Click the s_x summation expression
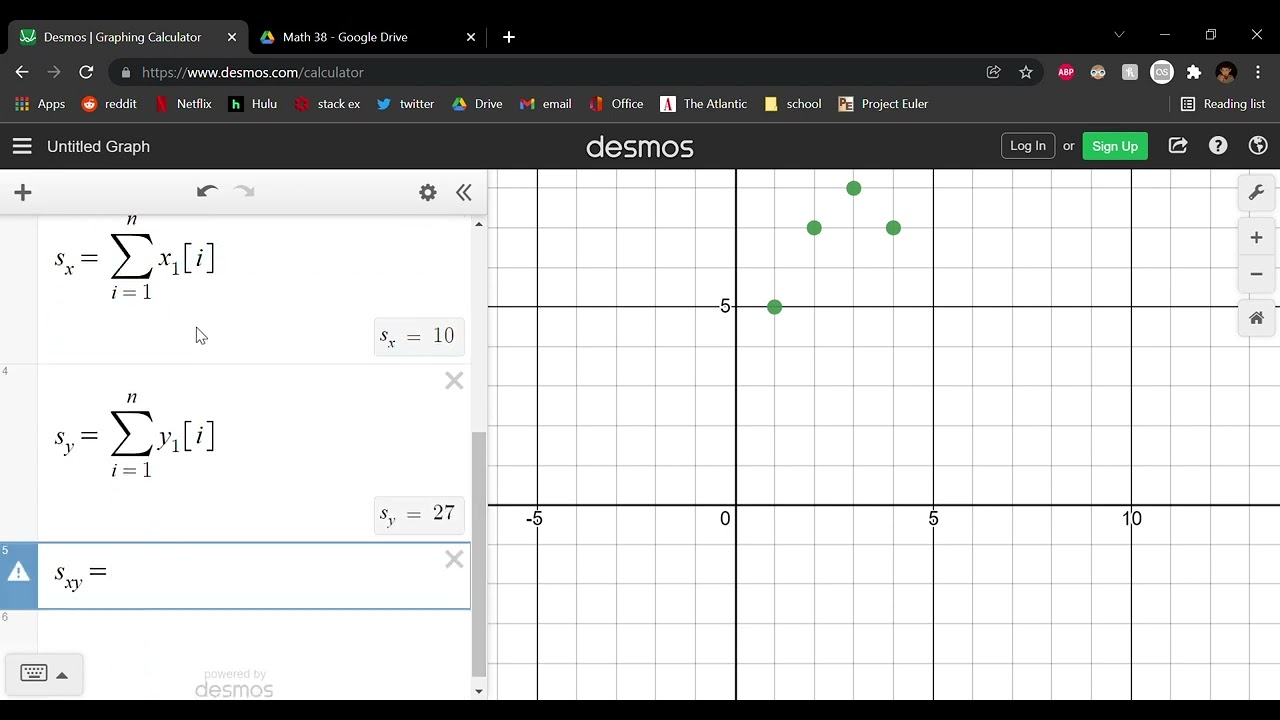The image size is (1280, 720). [x=134, y=258]
